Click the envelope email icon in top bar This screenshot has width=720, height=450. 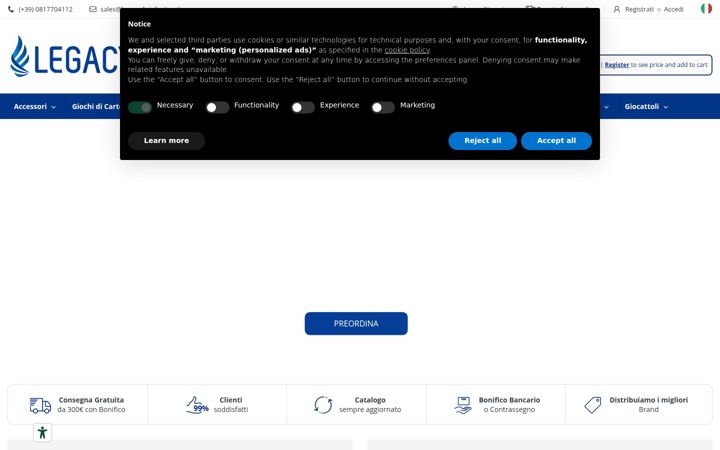point(93,9)
